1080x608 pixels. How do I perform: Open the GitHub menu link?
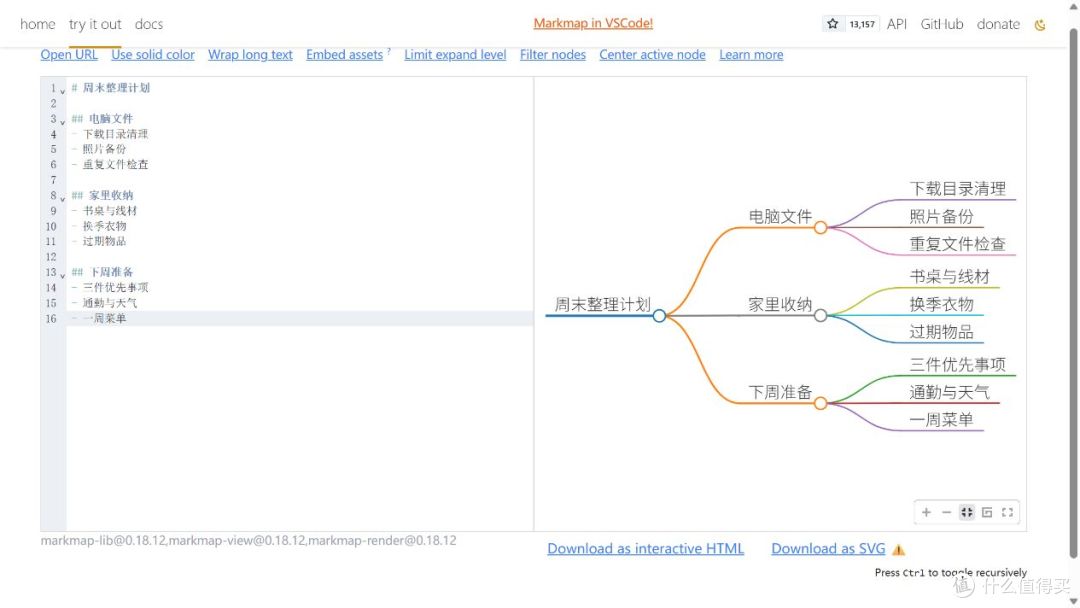pos(942,24)
